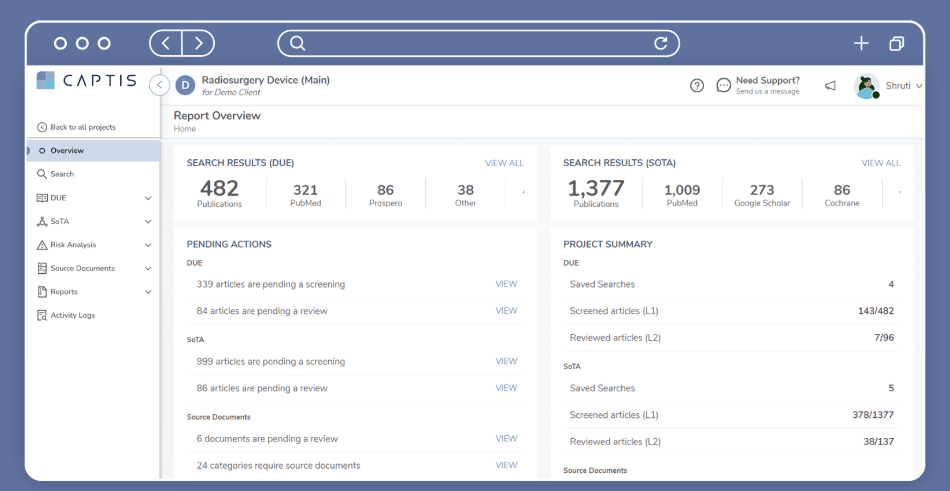Expand the DUE sidebar section chevron
950x491 pixels.
point(148,198)
